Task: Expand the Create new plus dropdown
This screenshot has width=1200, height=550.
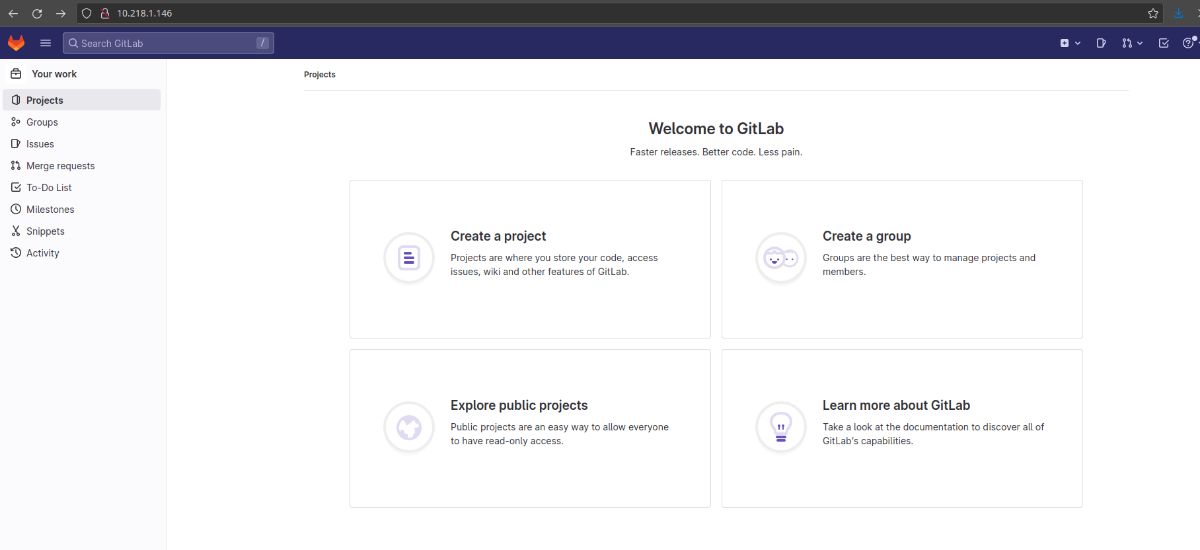Action: click(1070, 43)
